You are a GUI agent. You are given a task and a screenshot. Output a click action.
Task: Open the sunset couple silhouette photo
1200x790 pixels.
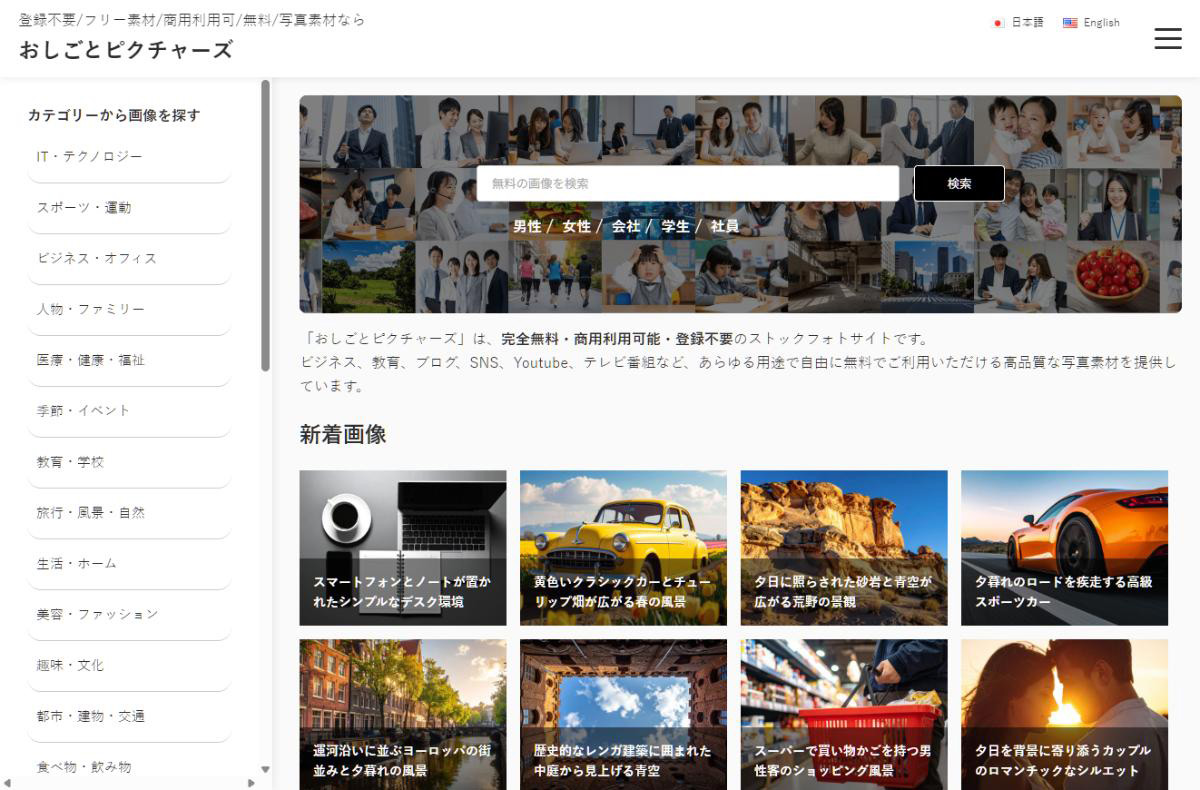(1064, 715)
